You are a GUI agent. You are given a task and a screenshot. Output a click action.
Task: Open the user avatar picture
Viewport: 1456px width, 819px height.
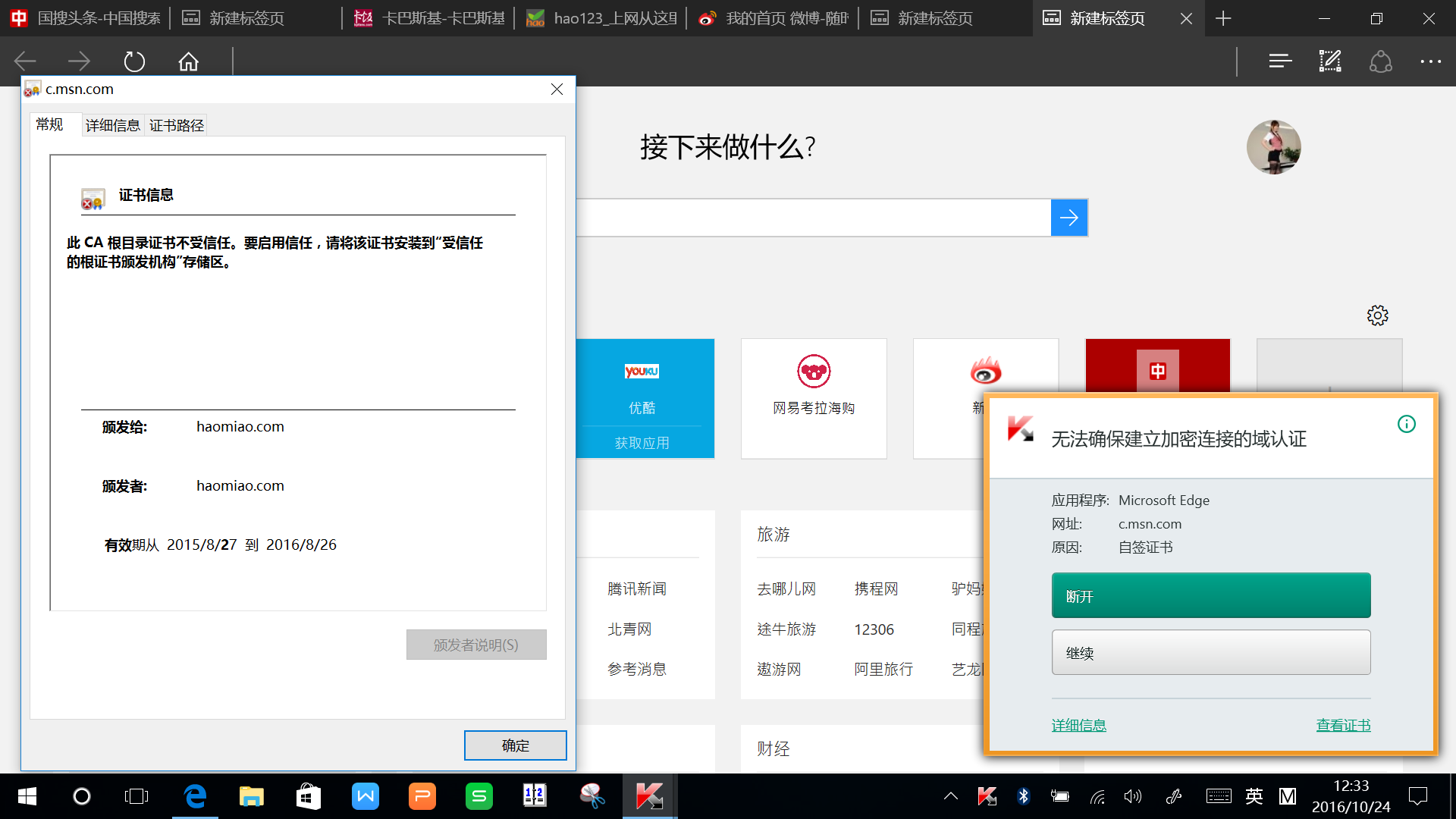click(x=1274, y=147)
